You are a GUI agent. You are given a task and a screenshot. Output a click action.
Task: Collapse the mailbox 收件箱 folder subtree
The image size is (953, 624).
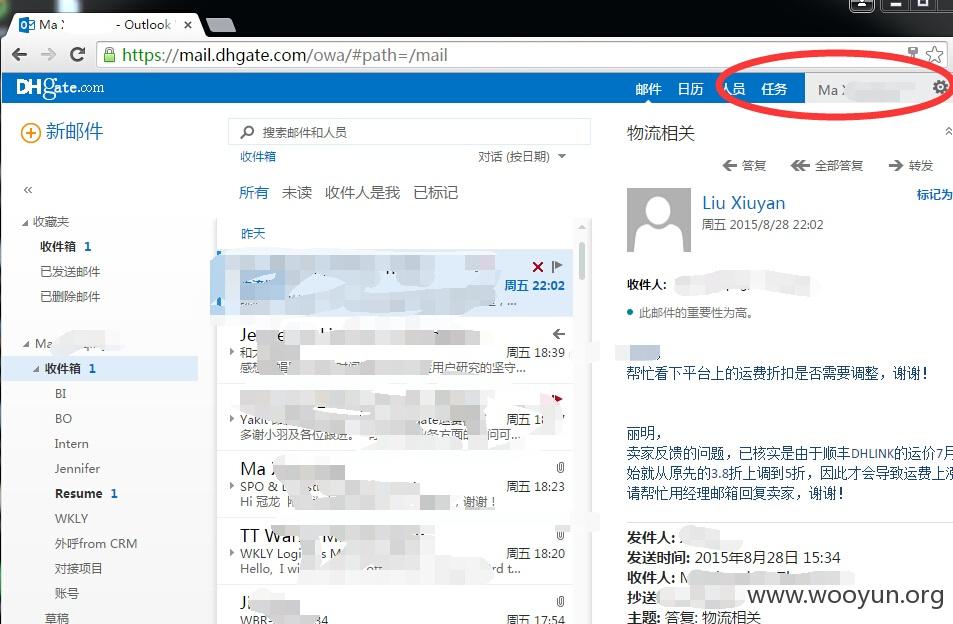36,369
